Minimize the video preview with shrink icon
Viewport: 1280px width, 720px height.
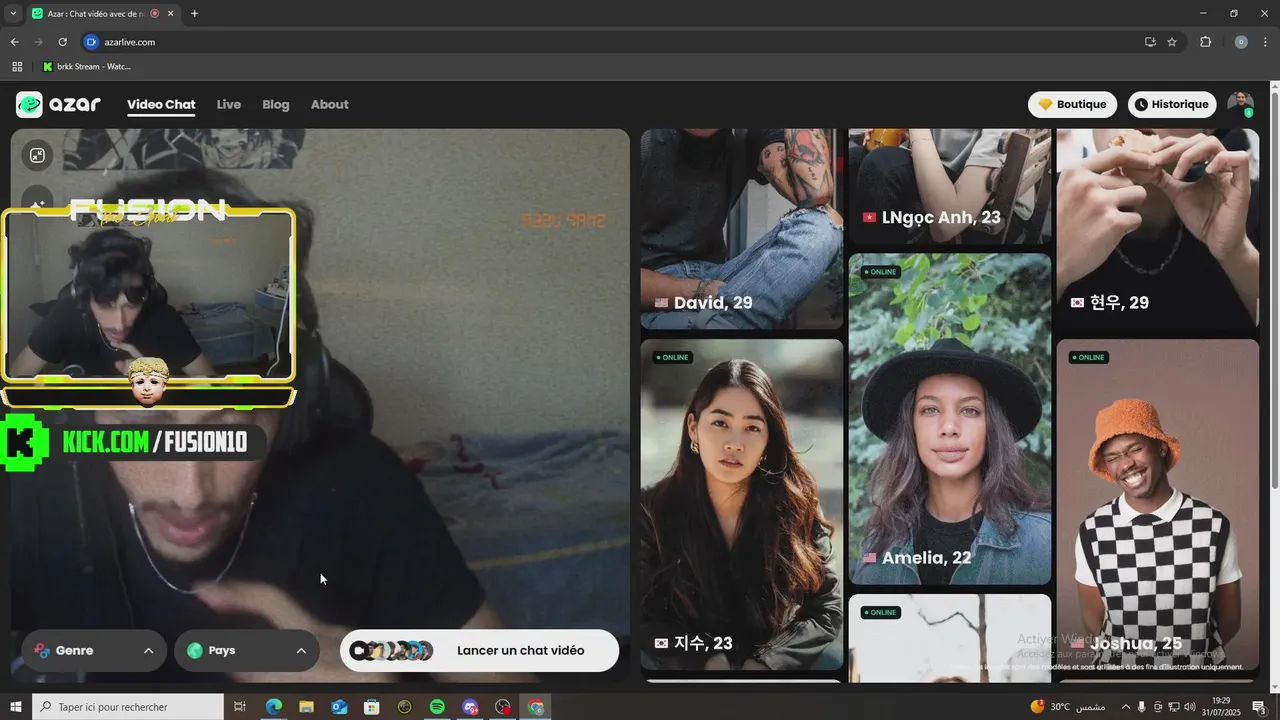pyautogui.click(x=37, y=155)
